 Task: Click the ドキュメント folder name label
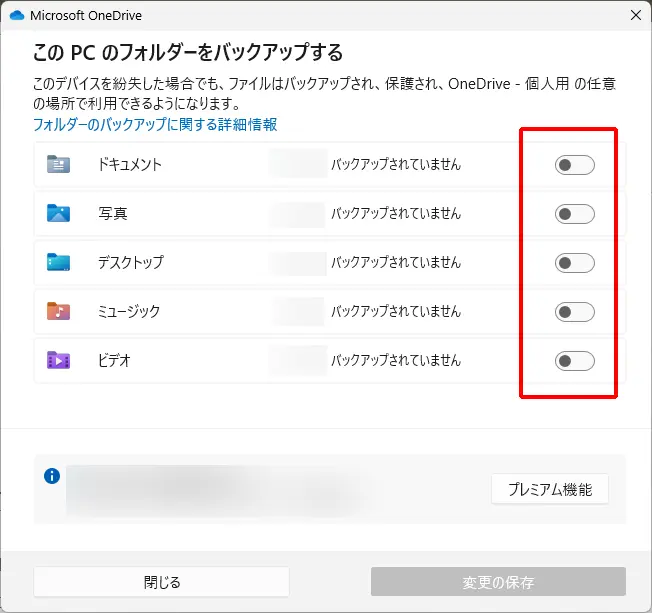(130, 164)
